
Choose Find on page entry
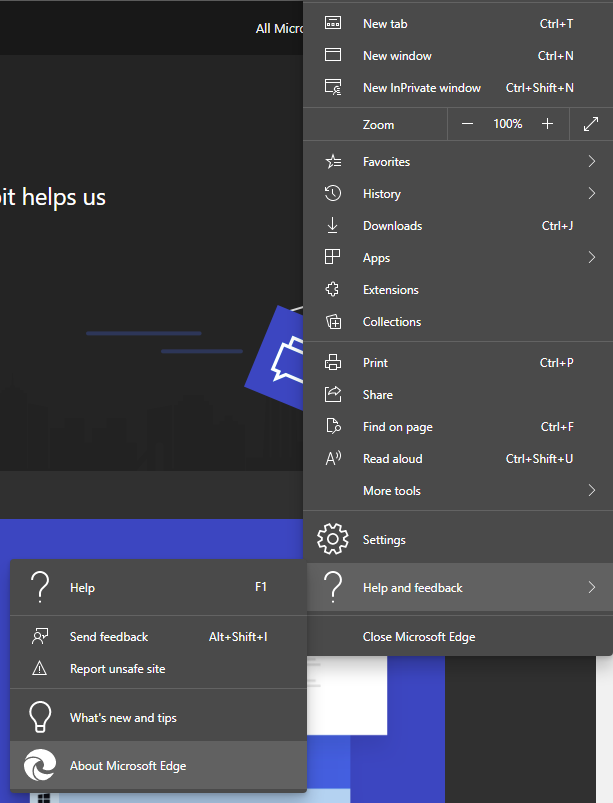[458, 427]
